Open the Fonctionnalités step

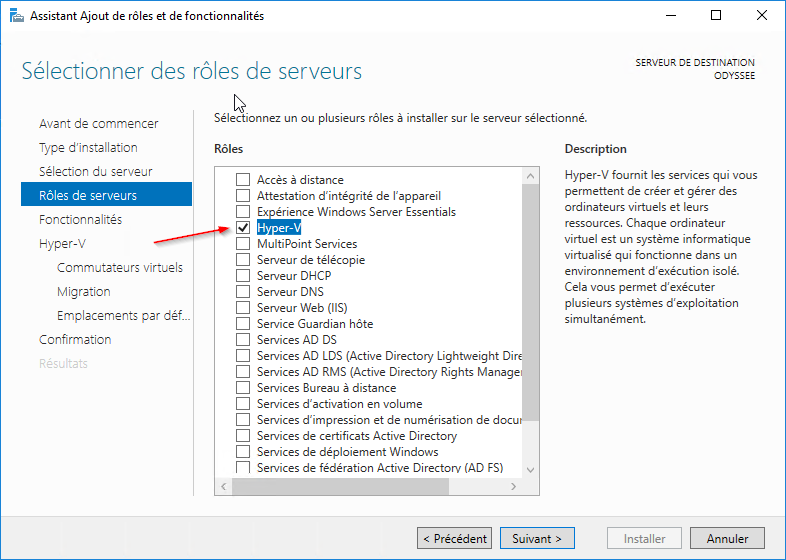80,219
